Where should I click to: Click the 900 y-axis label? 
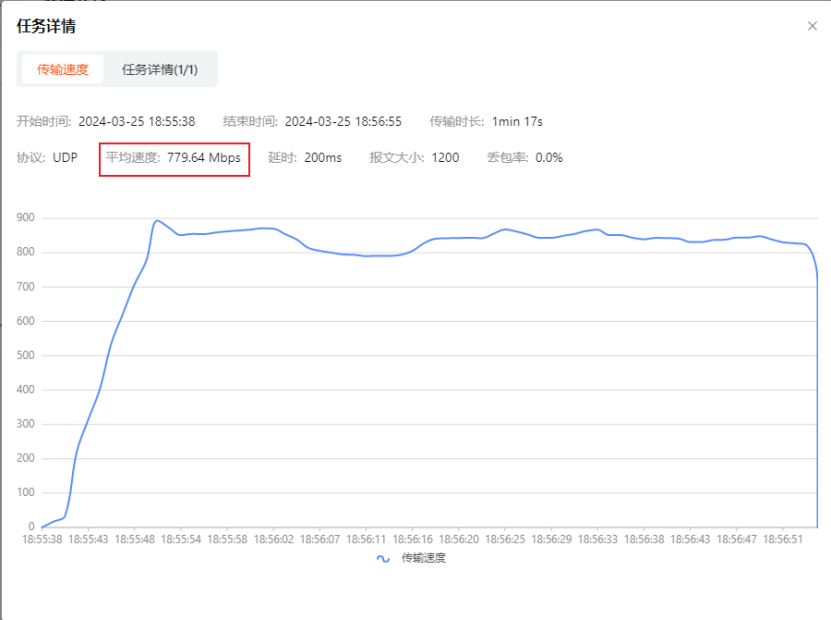pos(26,217)
